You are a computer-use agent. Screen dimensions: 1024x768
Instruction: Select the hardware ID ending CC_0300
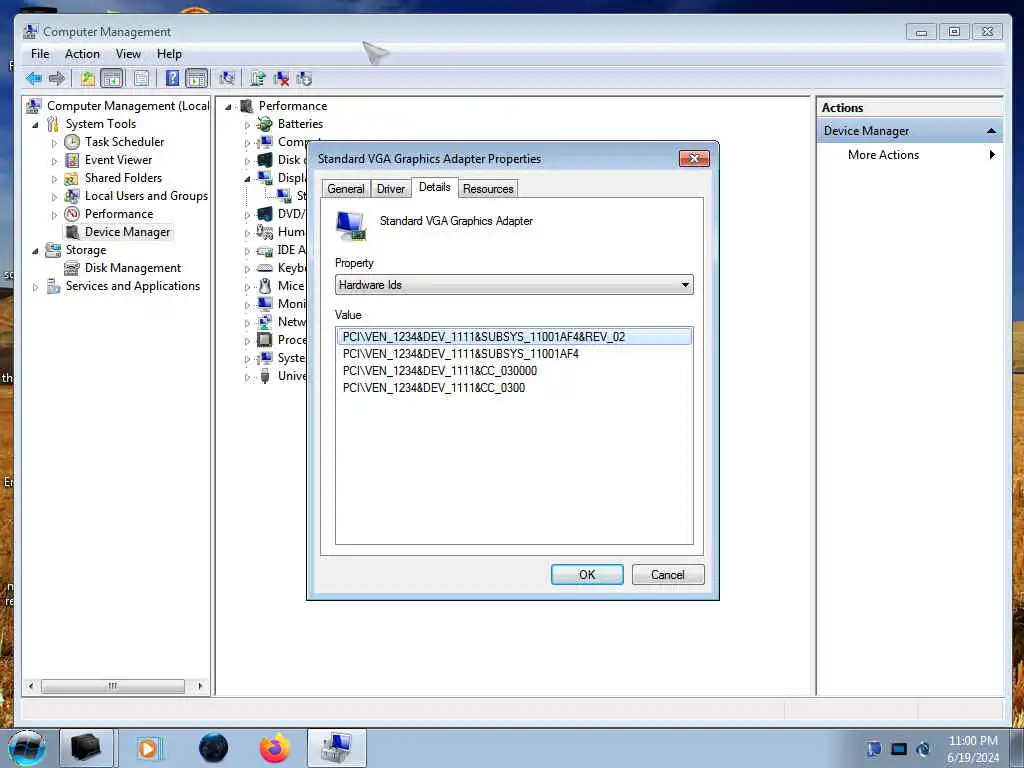[434, 388]
